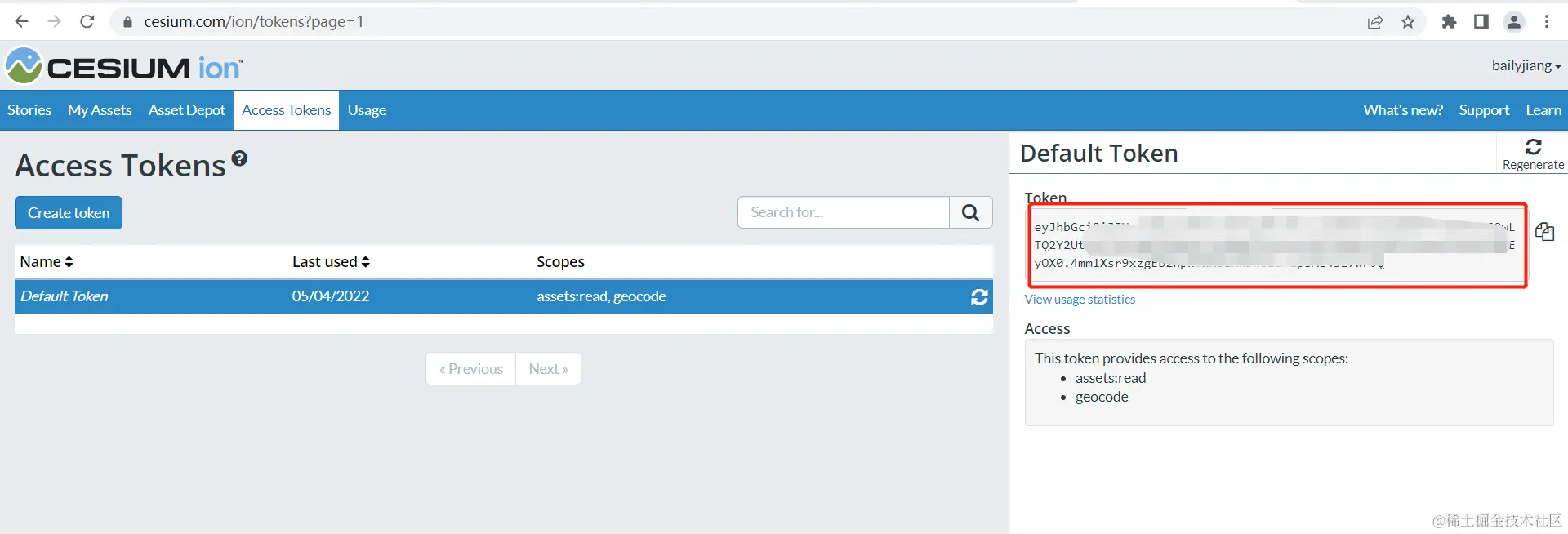Screen dimensions: 1568x534
Task: Open the Support link
Action: tap(1484, 110)
